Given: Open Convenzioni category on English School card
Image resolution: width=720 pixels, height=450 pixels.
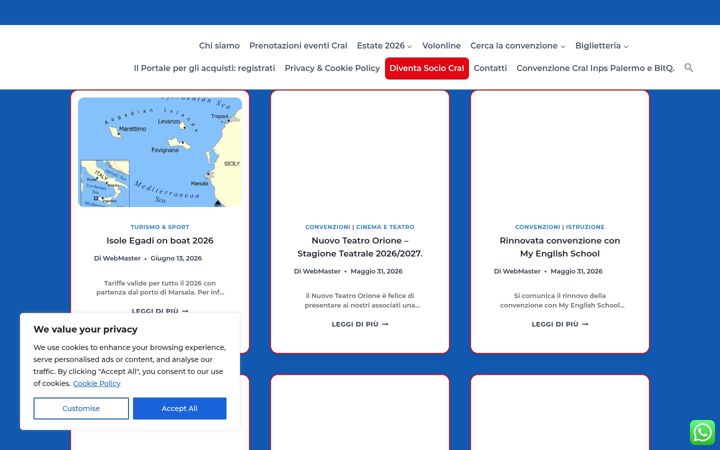Looking at the screenshot, I should click(x=537, y=227).
